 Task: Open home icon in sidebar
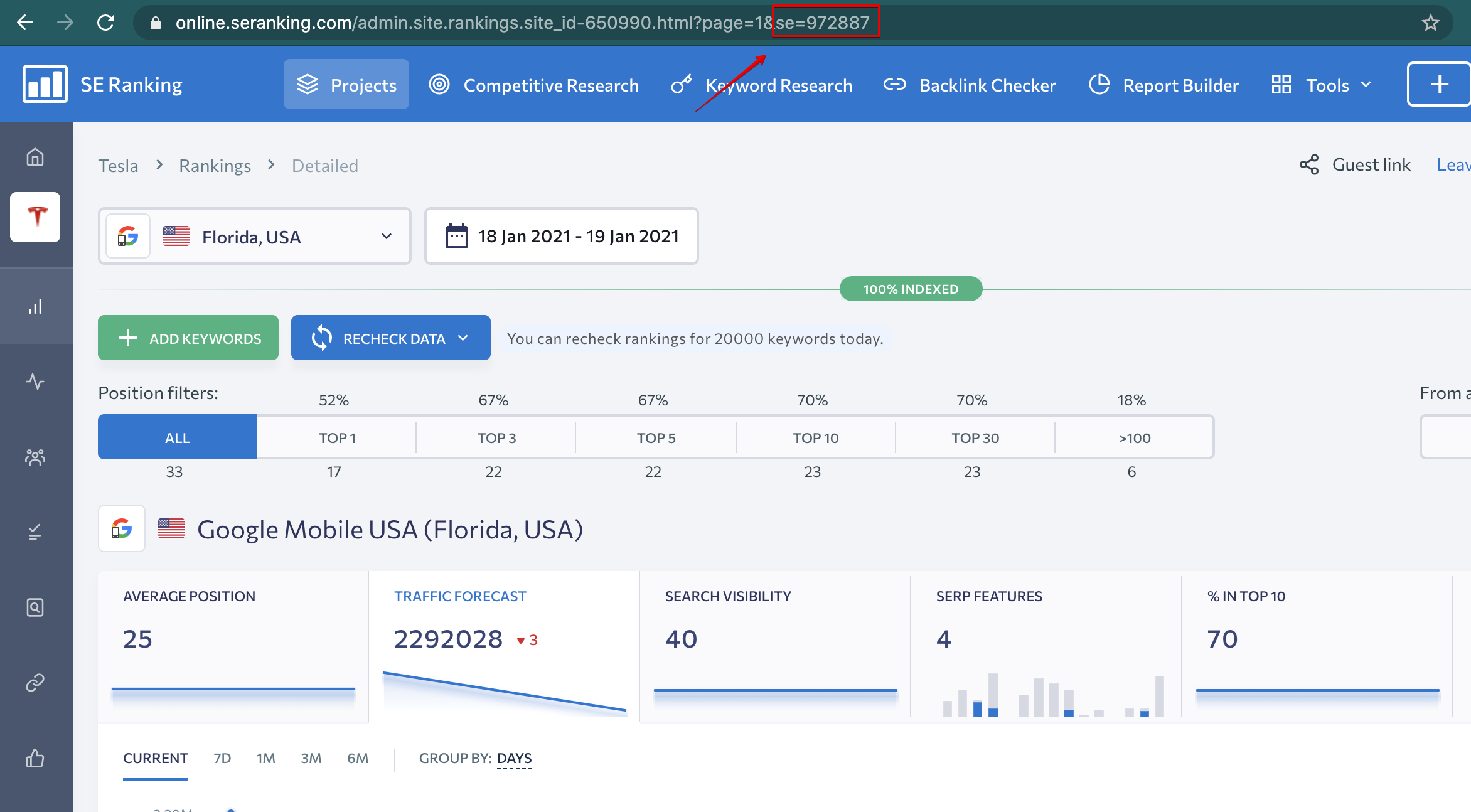pyautogui.click(x=35, y=157)
